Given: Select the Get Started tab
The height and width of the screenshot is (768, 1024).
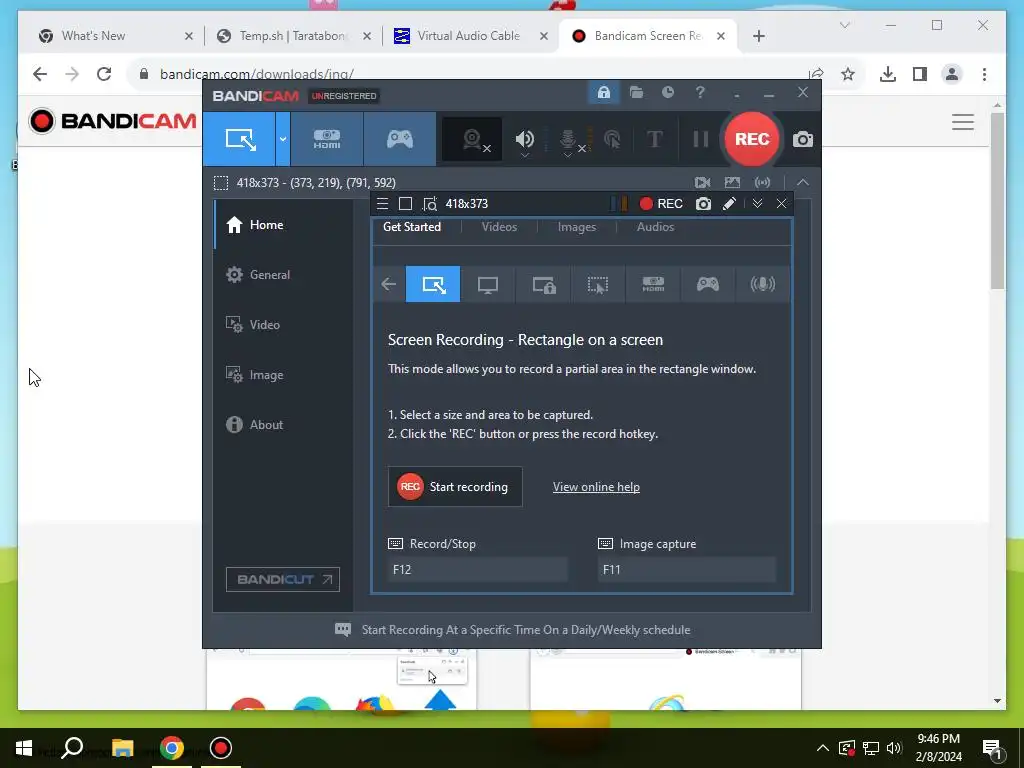Looking at the screenshot, I should tap(411, 227).
